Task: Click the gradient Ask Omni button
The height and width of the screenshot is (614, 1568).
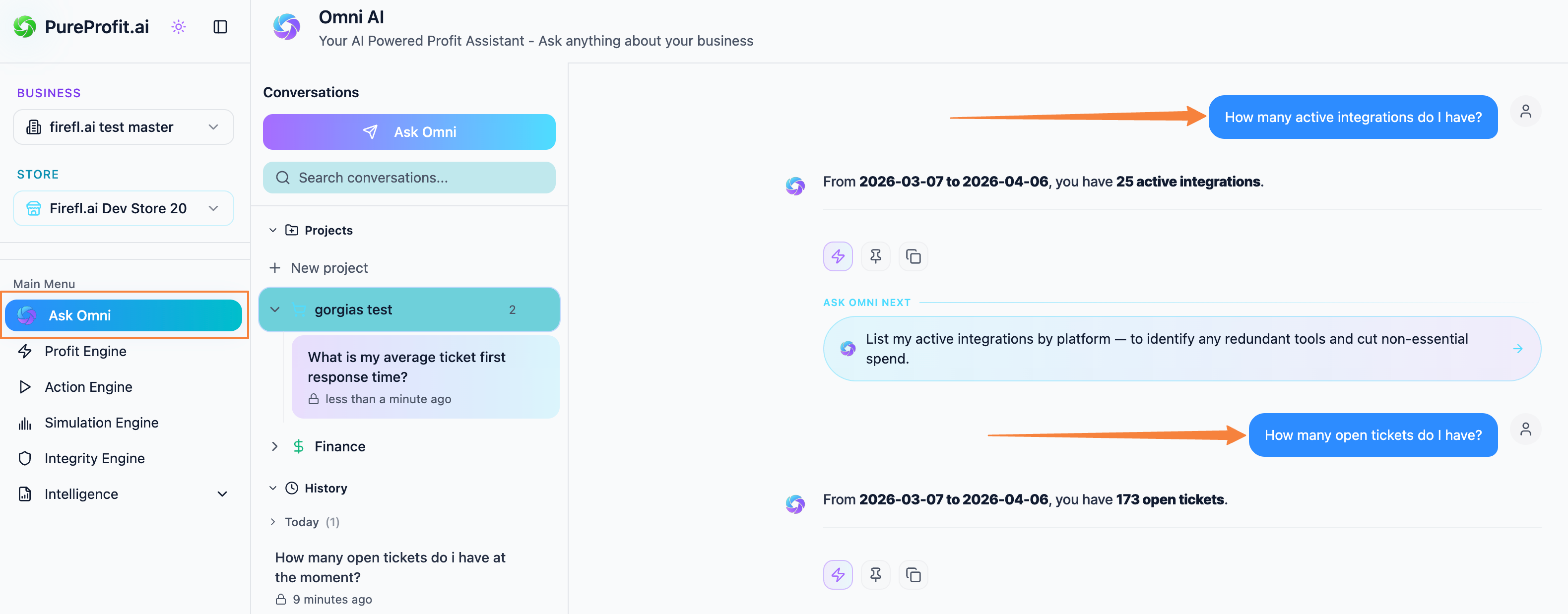Action: click(x=409, y=132)
